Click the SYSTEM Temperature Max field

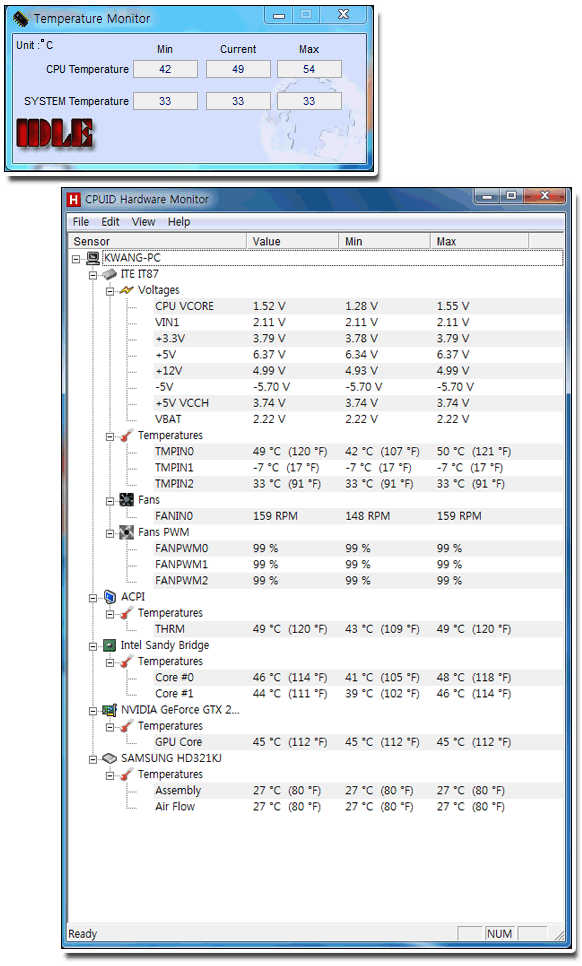309,101
